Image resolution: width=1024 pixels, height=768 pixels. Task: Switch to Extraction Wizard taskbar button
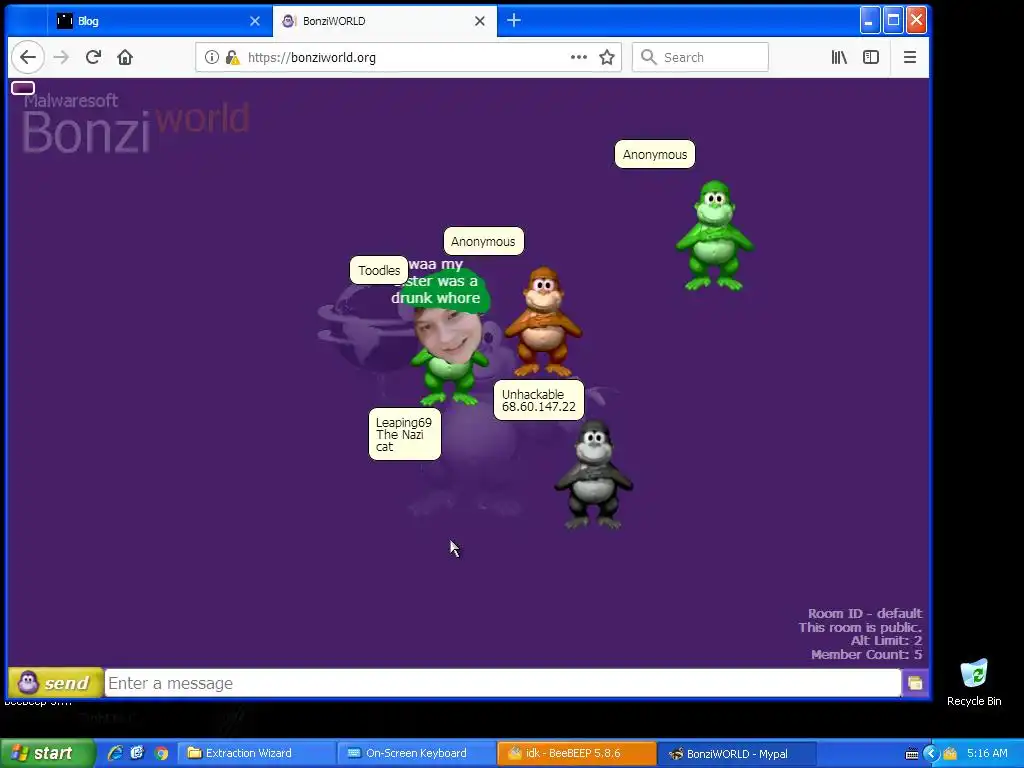point(256,754)
